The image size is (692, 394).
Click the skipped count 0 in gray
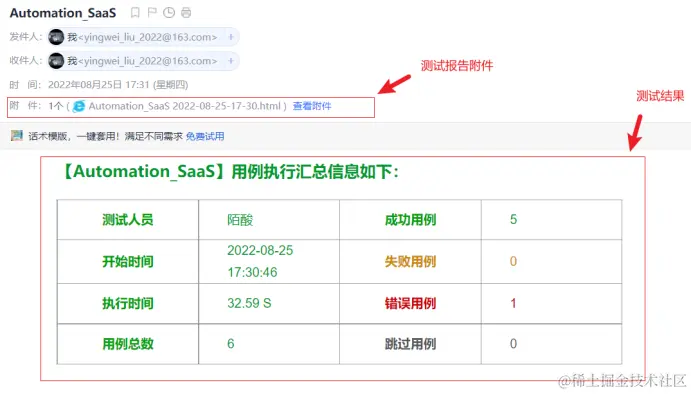click(513, 344)
